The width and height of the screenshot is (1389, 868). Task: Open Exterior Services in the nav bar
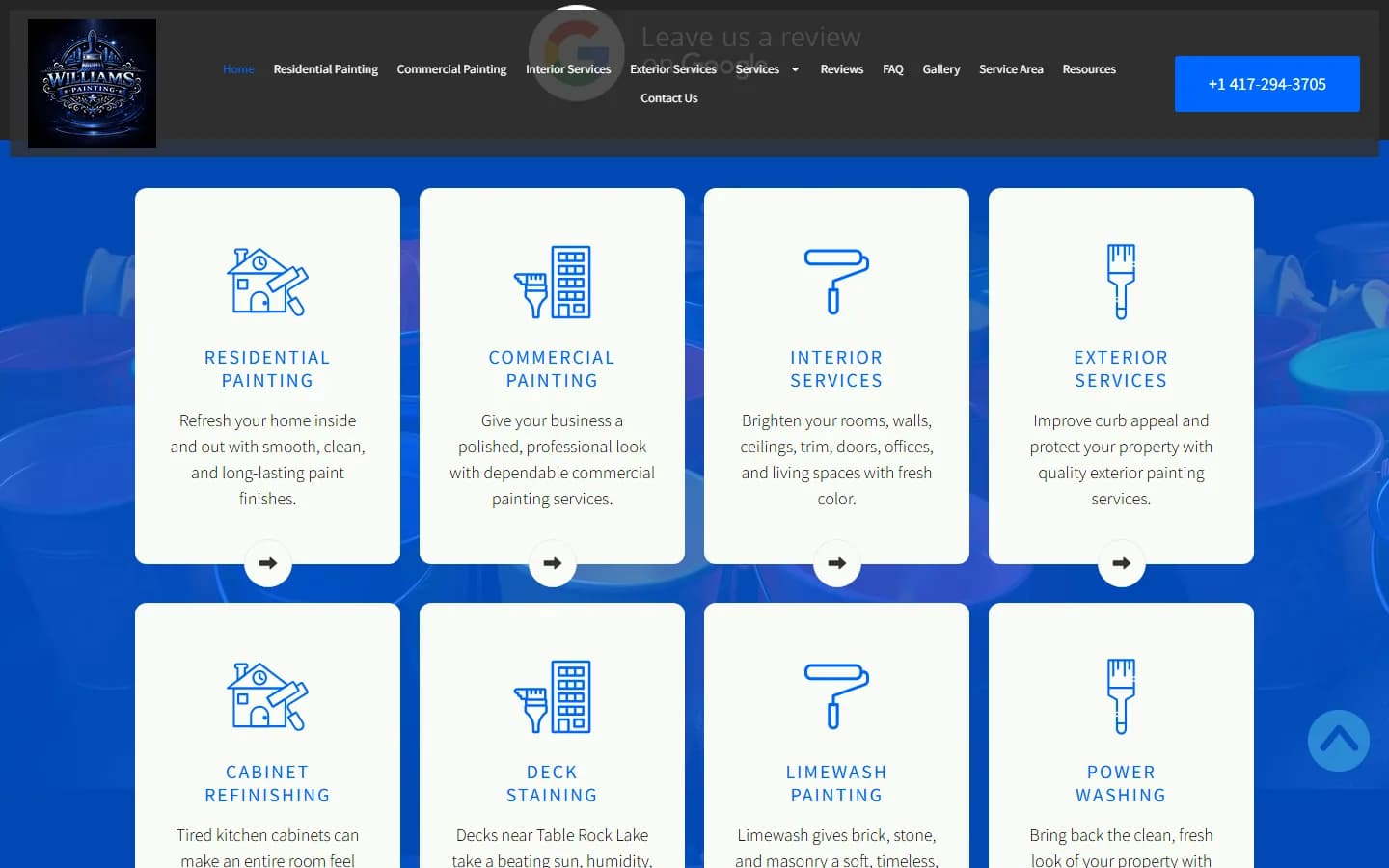[673, 69]
